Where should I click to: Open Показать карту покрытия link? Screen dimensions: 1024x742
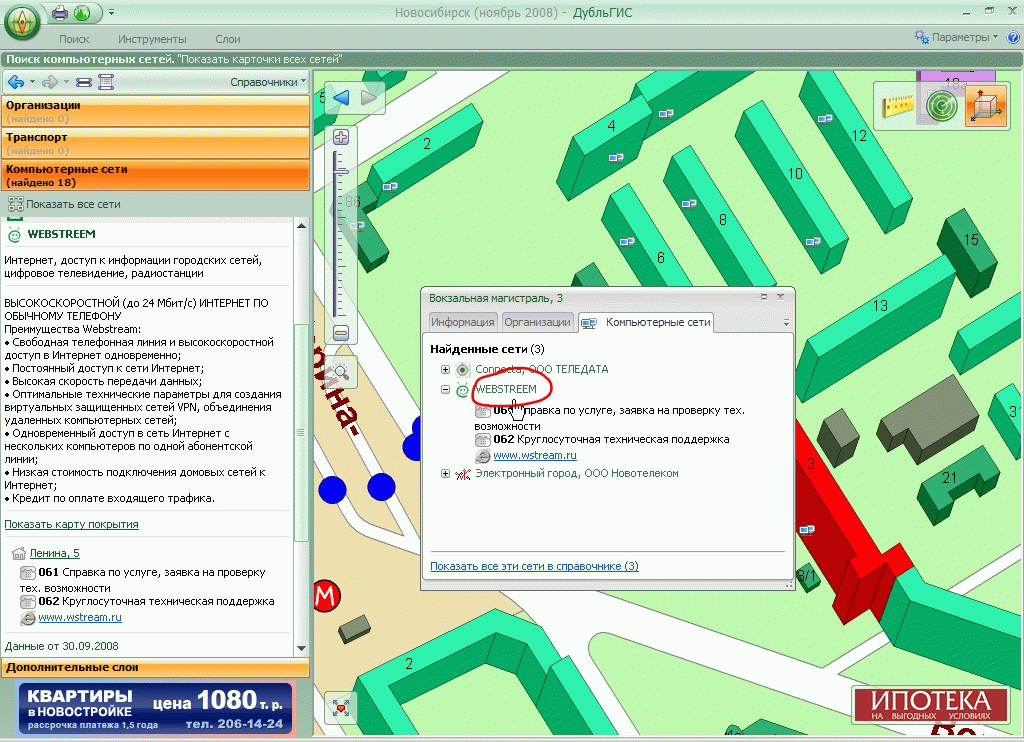coord(71,524)
